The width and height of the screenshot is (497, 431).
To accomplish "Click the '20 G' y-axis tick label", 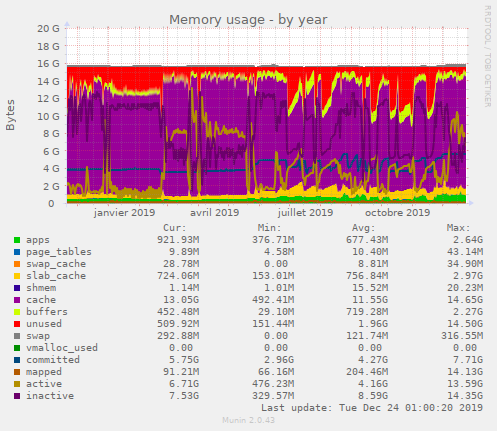I will coord(48,29).
